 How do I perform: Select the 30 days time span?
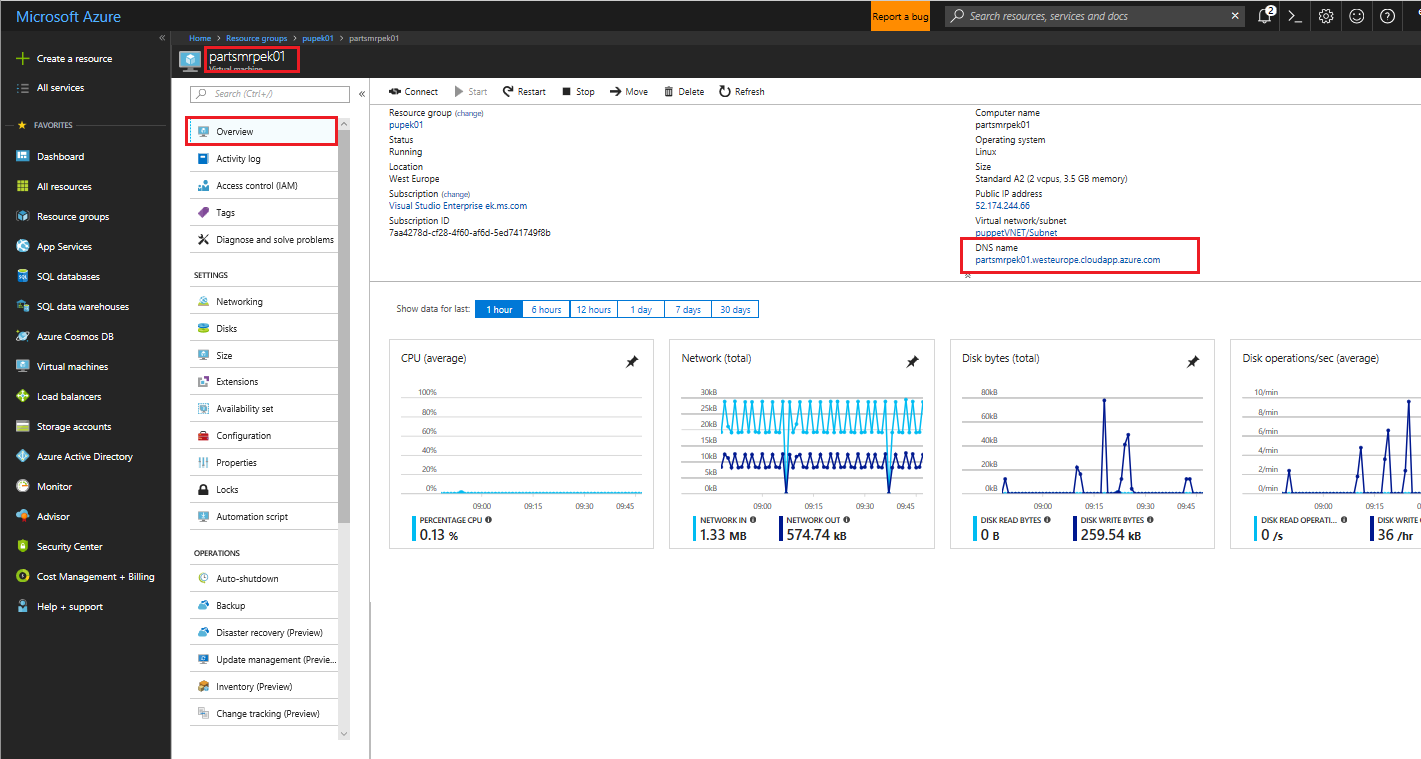click(735, 309)
